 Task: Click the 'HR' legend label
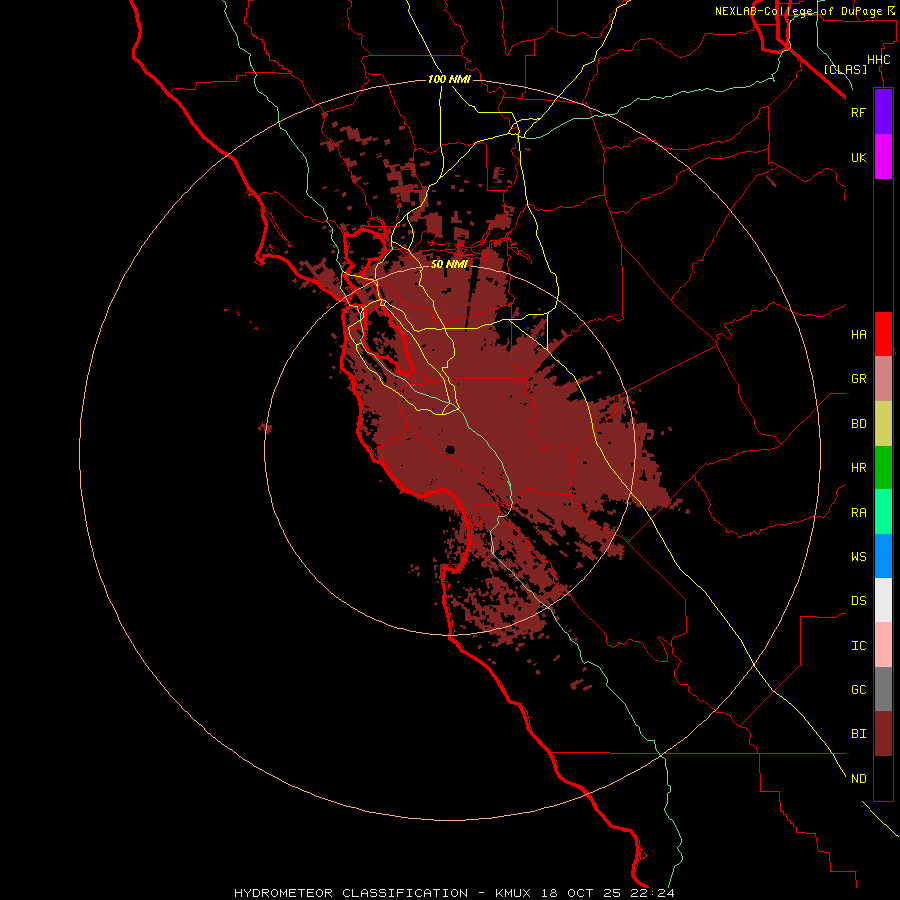tap(858, 468)
